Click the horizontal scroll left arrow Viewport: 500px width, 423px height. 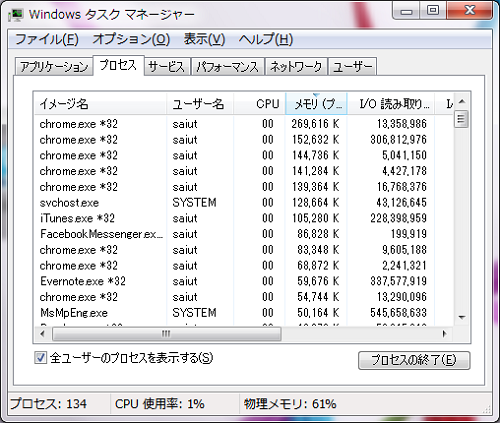42,334
